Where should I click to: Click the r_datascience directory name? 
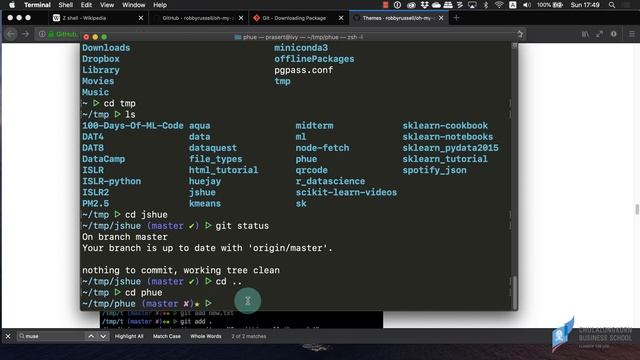coord(330,181)
